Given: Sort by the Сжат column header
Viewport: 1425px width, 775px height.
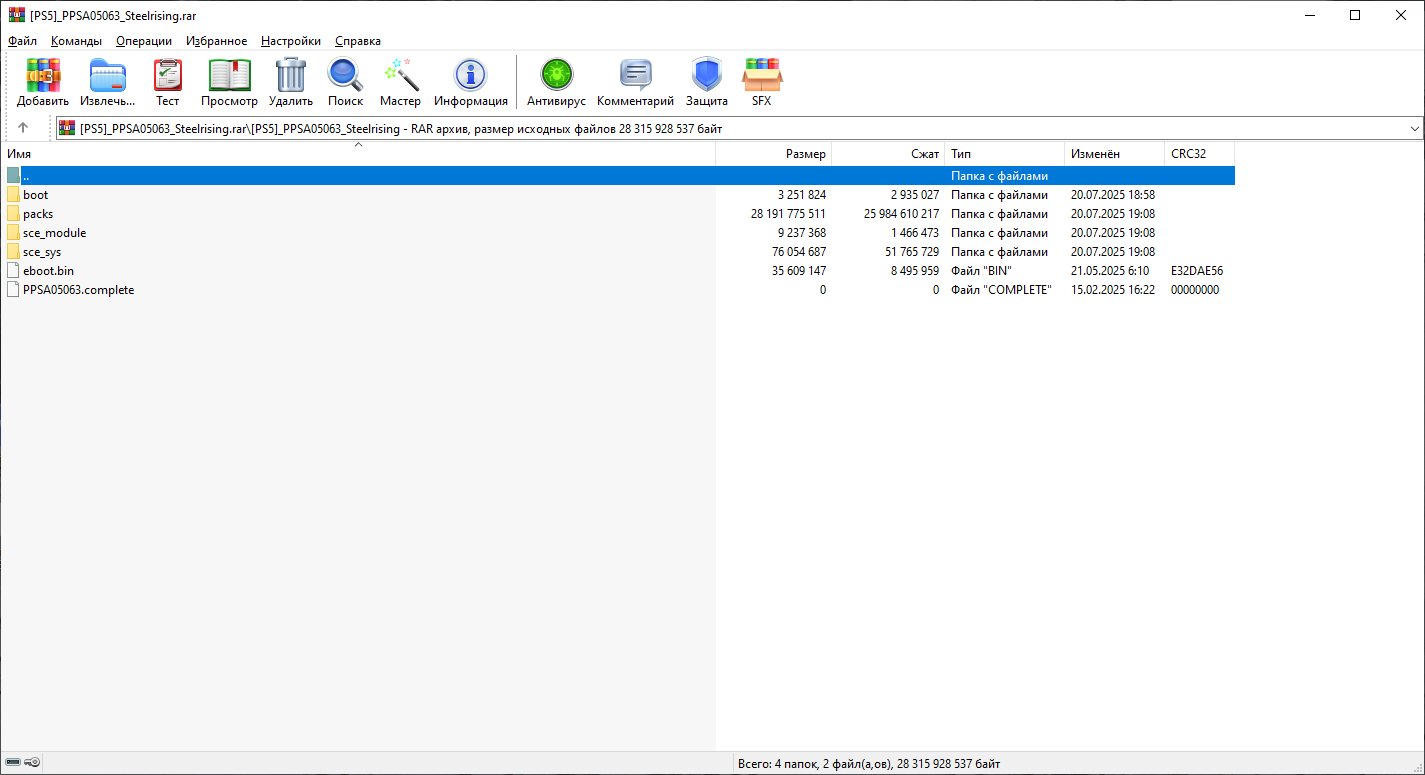Looking at the screenshot, I should (x=888, y=154).
